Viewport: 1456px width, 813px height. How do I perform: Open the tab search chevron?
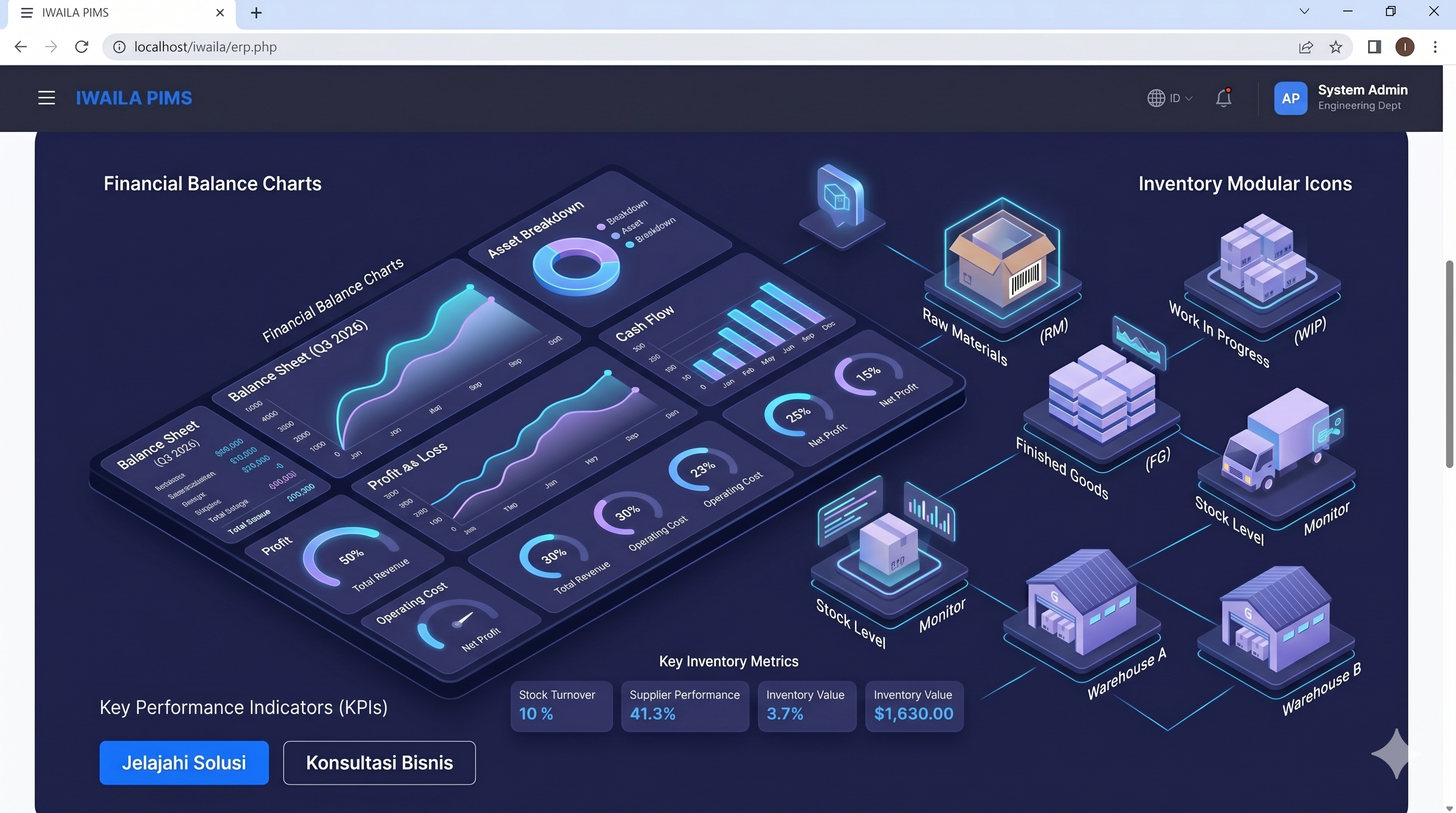tap(1305, 11)
